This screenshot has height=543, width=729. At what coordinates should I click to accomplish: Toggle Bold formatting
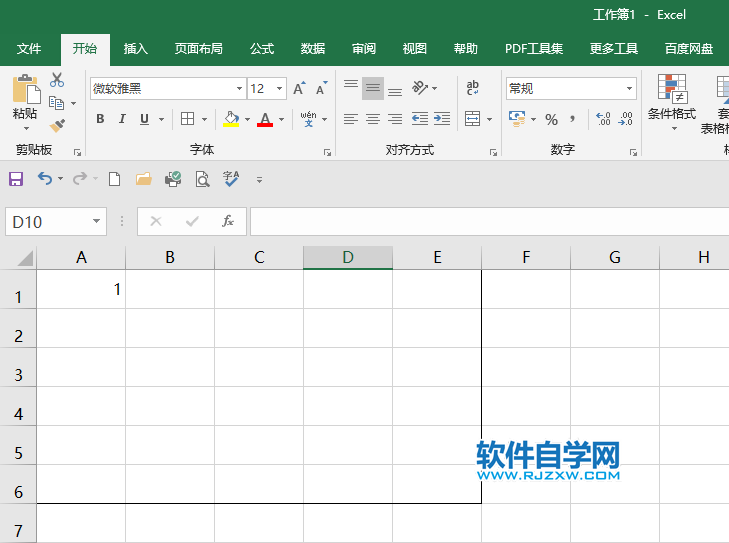click(x=100, y=119)
